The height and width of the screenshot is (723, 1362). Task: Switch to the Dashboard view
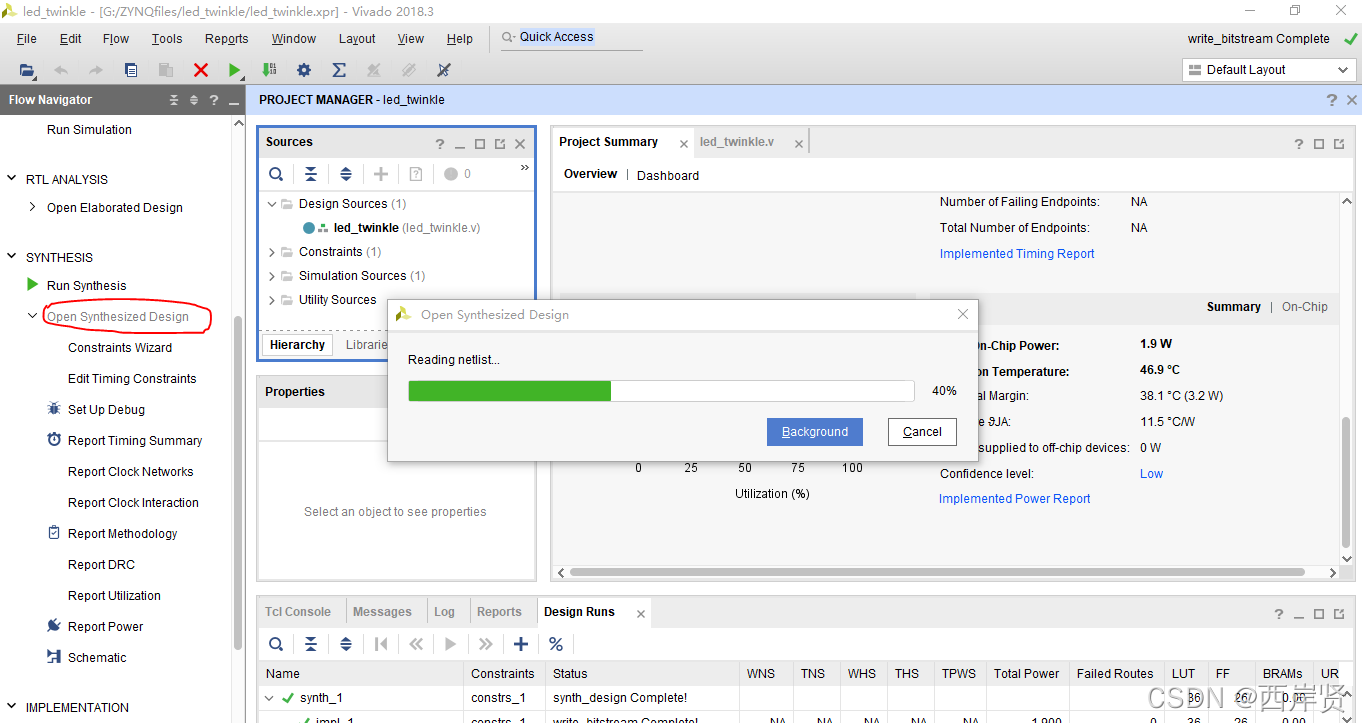click(x=668, y=175)
